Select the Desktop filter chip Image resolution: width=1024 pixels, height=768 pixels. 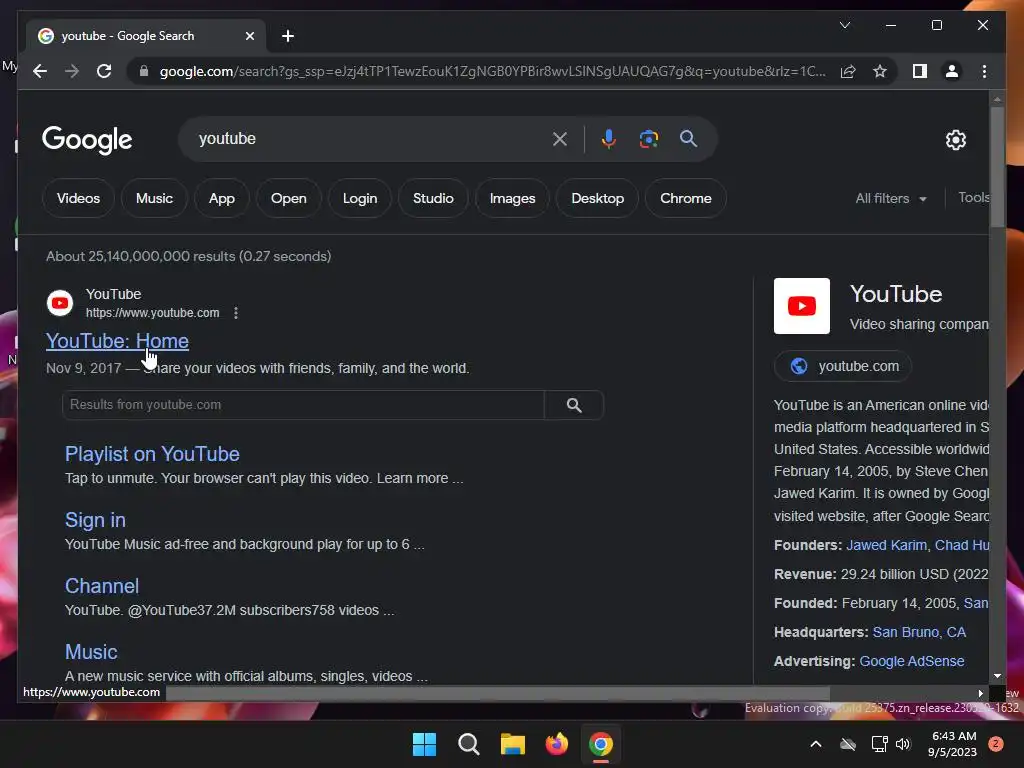pyautogui.click(x=598, y=199)
